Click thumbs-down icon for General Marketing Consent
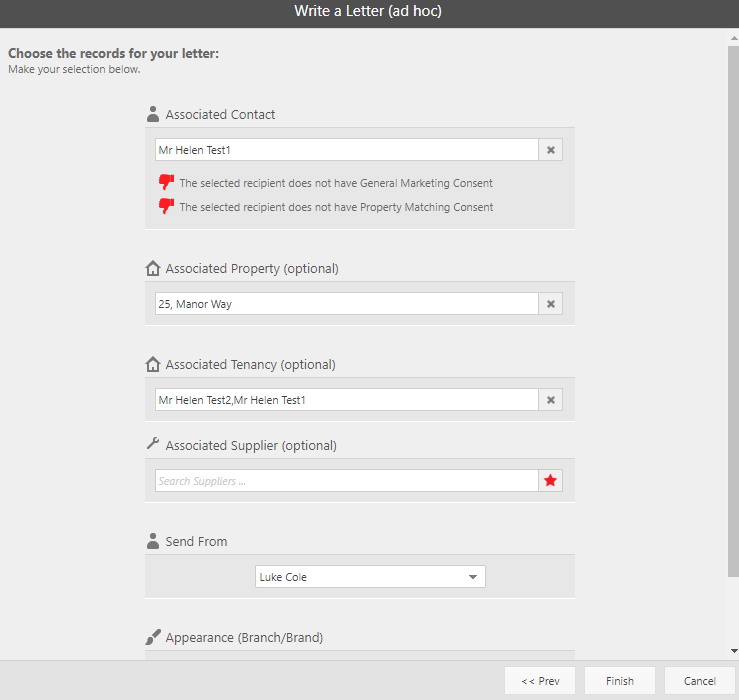Viewport: 739px width, 700px height. [x=166, y=182]
